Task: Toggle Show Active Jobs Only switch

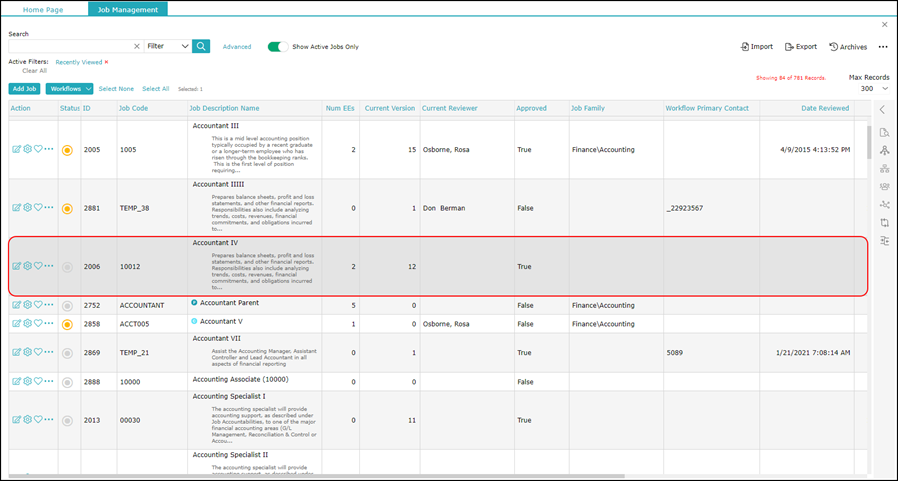Action: [x=278, y=46]
